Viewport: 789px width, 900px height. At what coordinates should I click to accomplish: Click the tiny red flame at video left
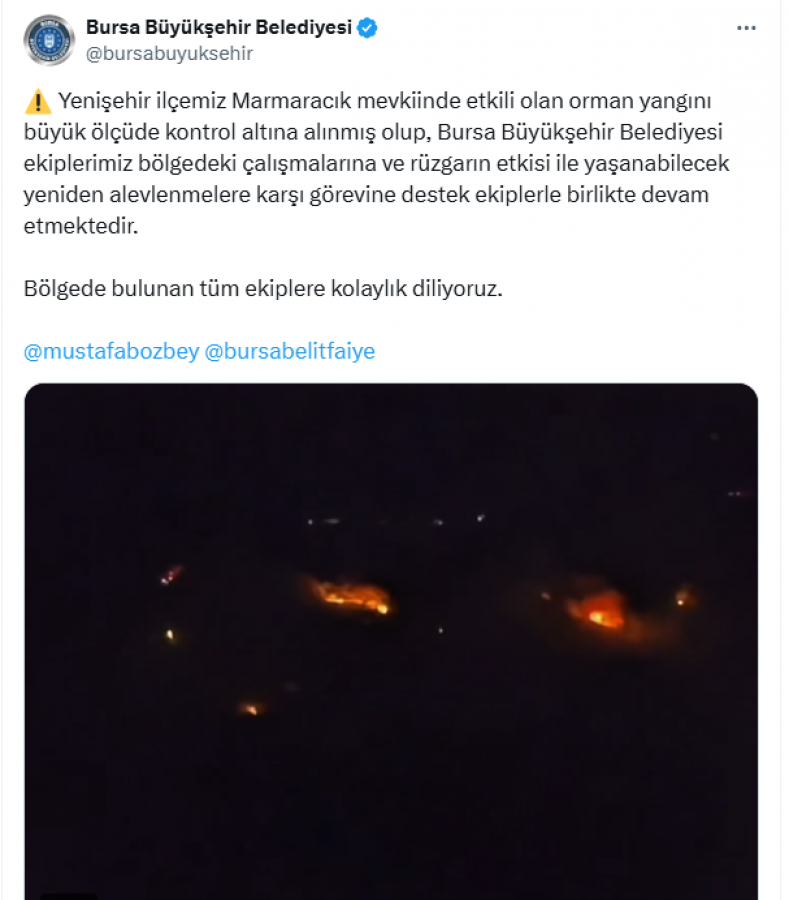170,575
